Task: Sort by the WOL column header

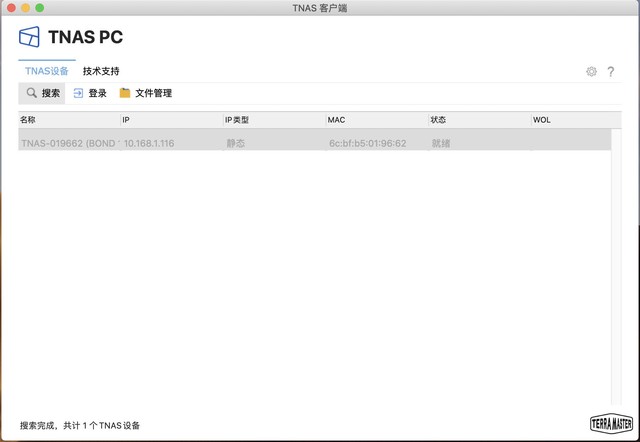Action: pos(576,120)
